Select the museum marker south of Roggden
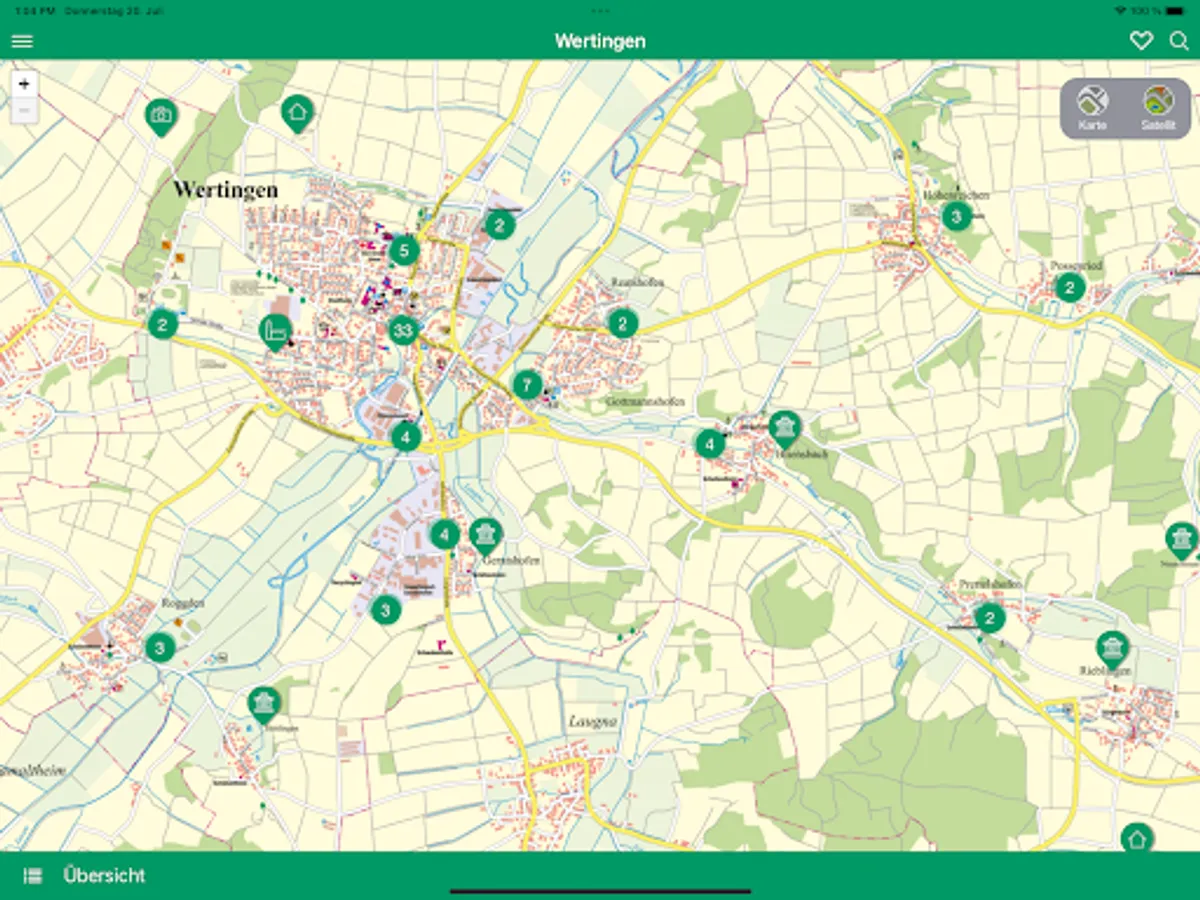This screenshot has width=1200, height=900. tap(264, 704)
